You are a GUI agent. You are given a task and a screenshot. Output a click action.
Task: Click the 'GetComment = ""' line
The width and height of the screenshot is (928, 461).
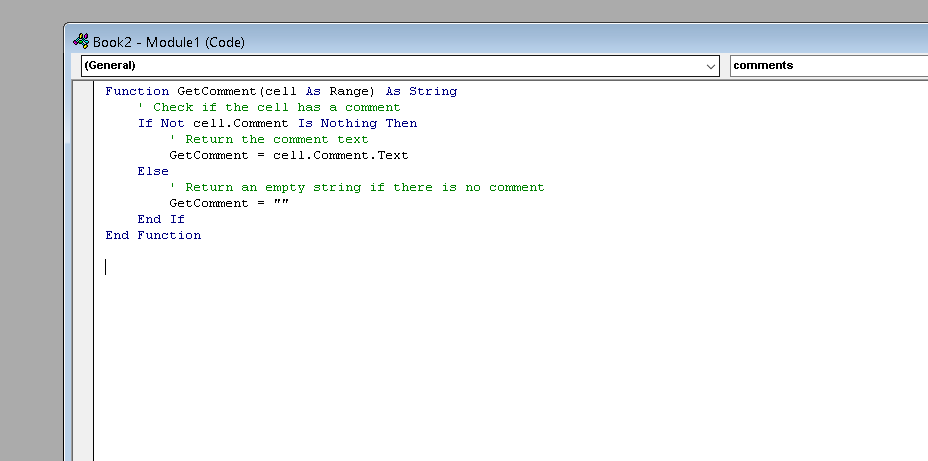[229, 203]
